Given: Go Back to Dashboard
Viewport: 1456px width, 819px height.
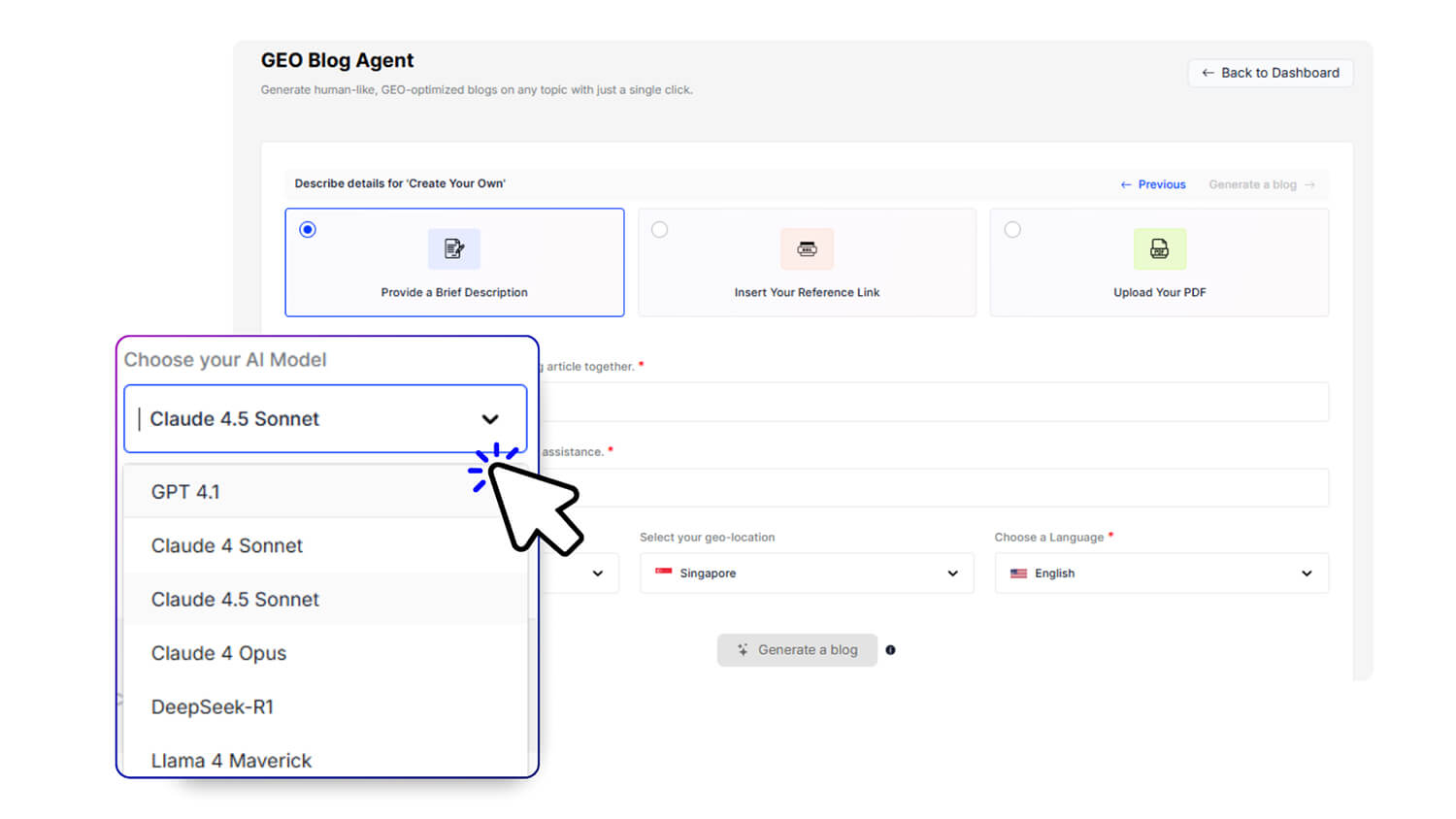Looking at the screenshot, I should click(x=1270, y=73).
